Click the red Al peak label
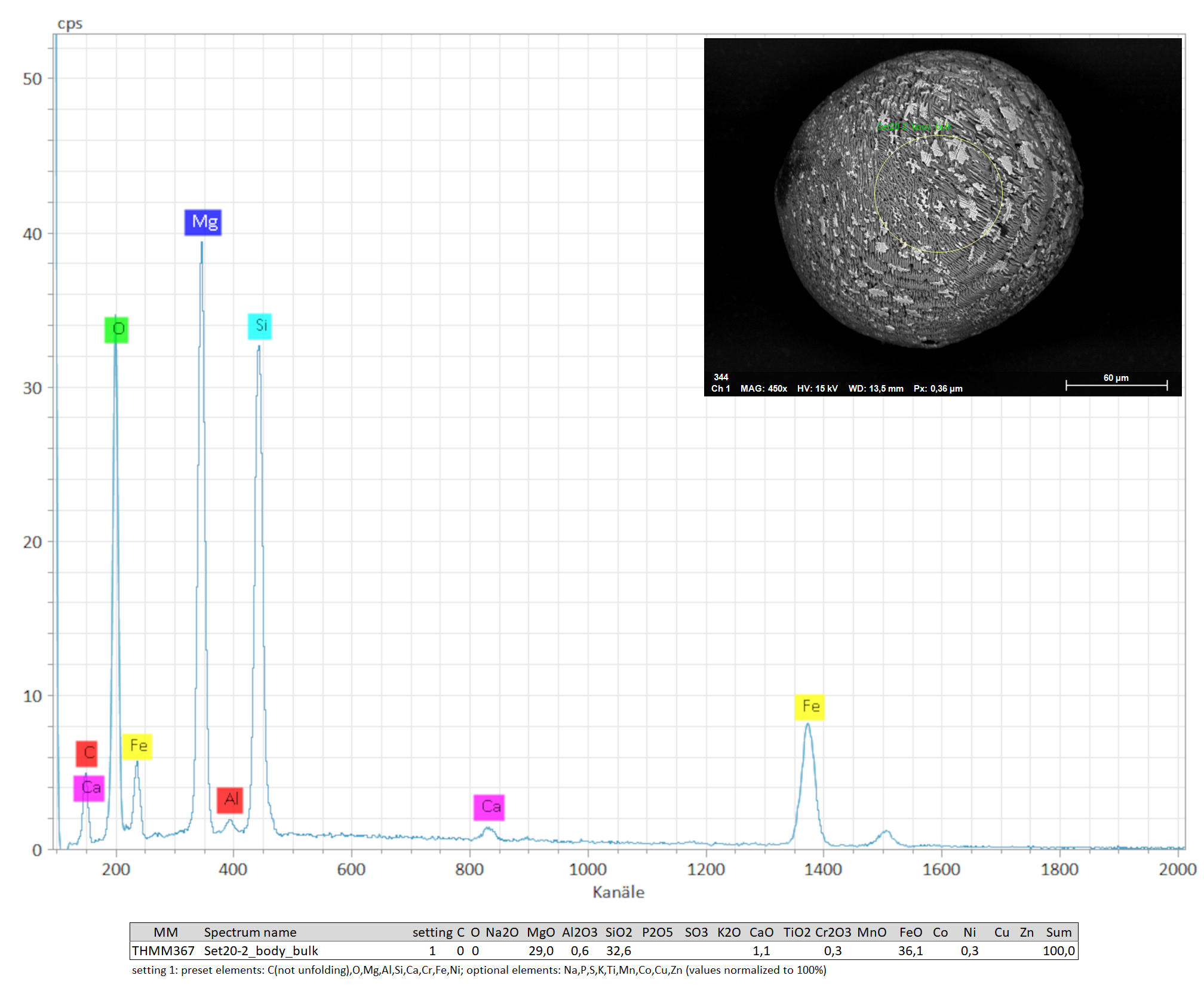 230,799
